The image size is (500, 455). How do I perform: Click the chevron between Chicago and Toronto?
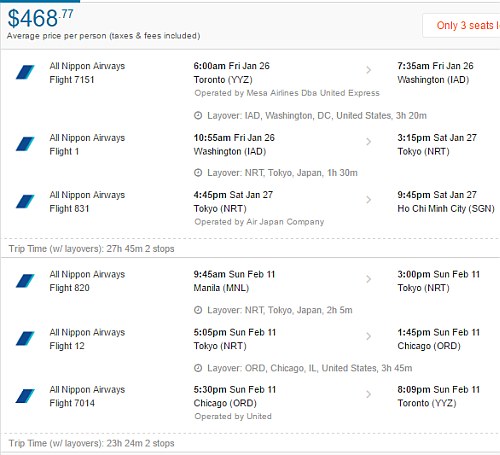pyautogui.click(x=368, y=394)
